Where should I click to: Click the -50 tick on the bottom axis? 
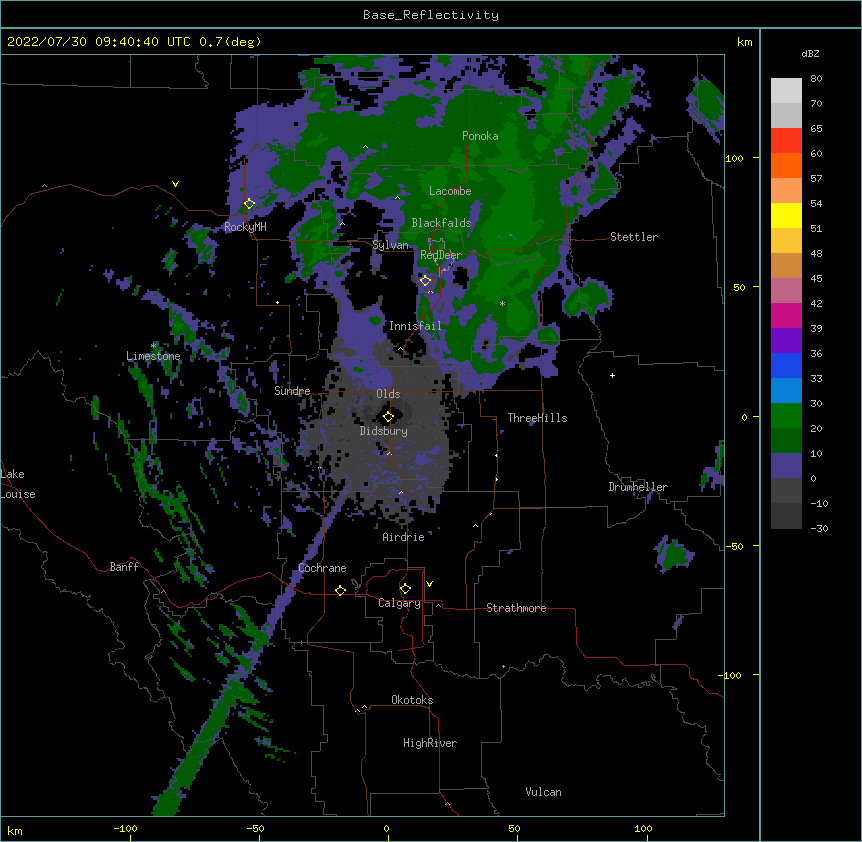[x=255, y=829]
